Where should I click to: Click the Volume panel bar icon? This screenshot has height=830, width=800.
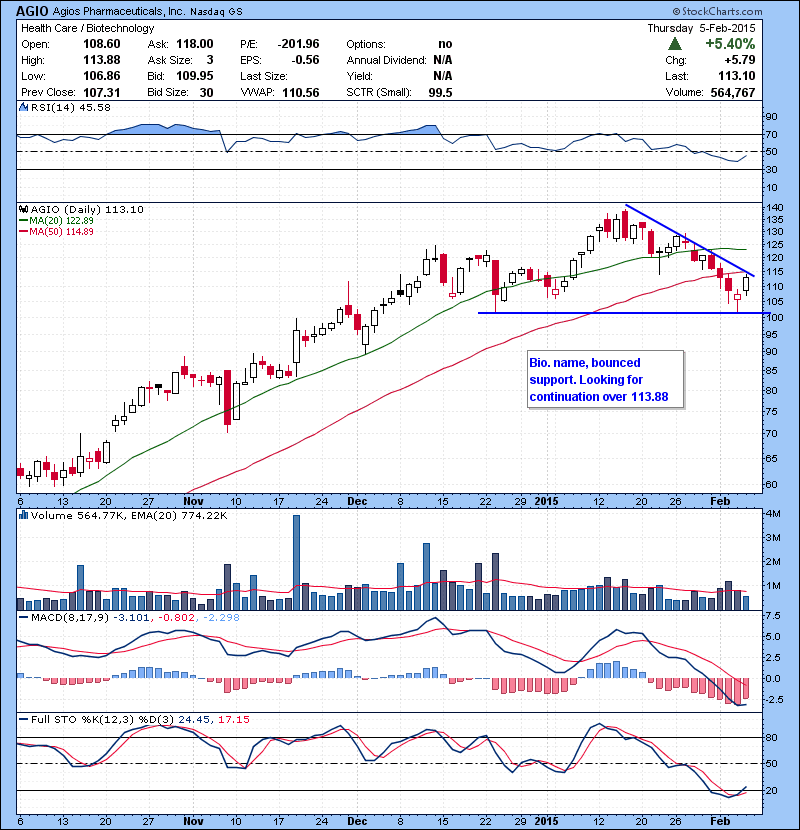click(x=23, y=515)
